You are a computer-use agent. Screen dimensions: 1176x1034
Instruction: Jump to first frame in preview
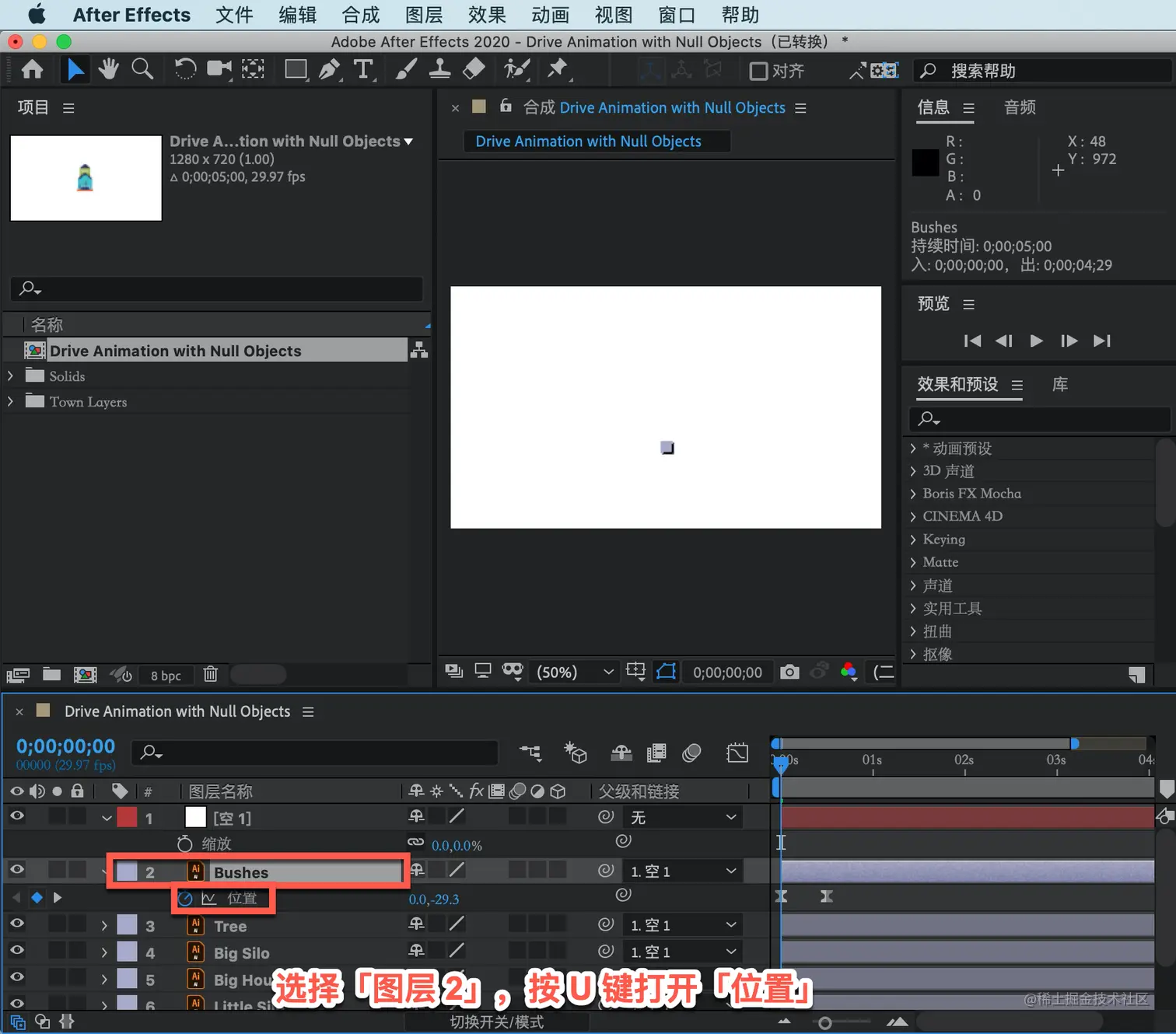click(x=972, y=341)
